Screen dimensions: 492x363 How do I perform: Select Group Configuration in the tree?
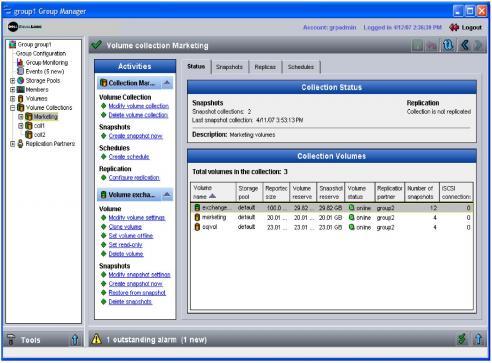(41, 53)
